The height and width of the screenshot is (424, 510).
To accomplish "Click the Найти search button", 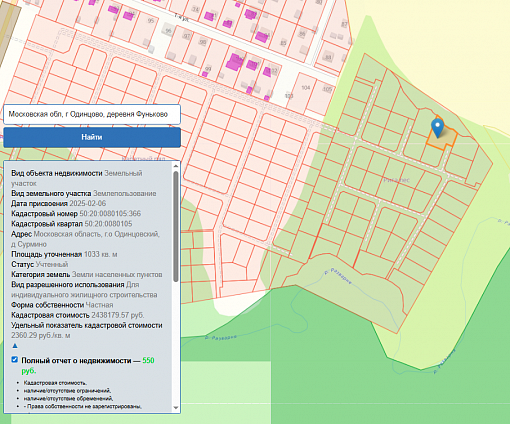I will point(92,137).
